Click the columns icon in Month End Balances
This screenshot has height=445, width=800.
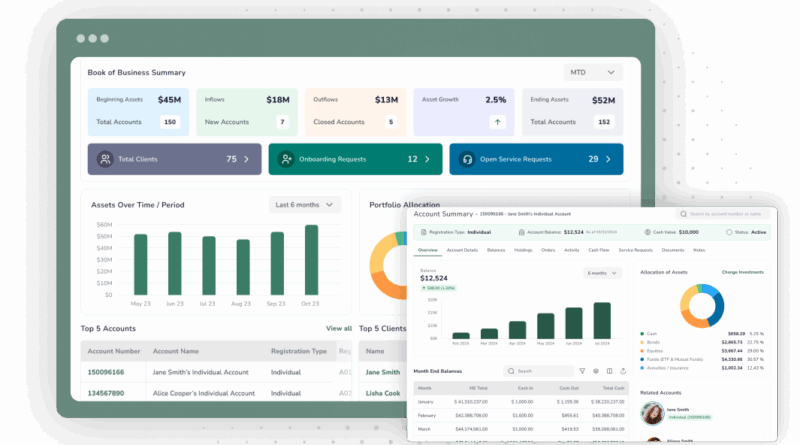tap(609, 371)
